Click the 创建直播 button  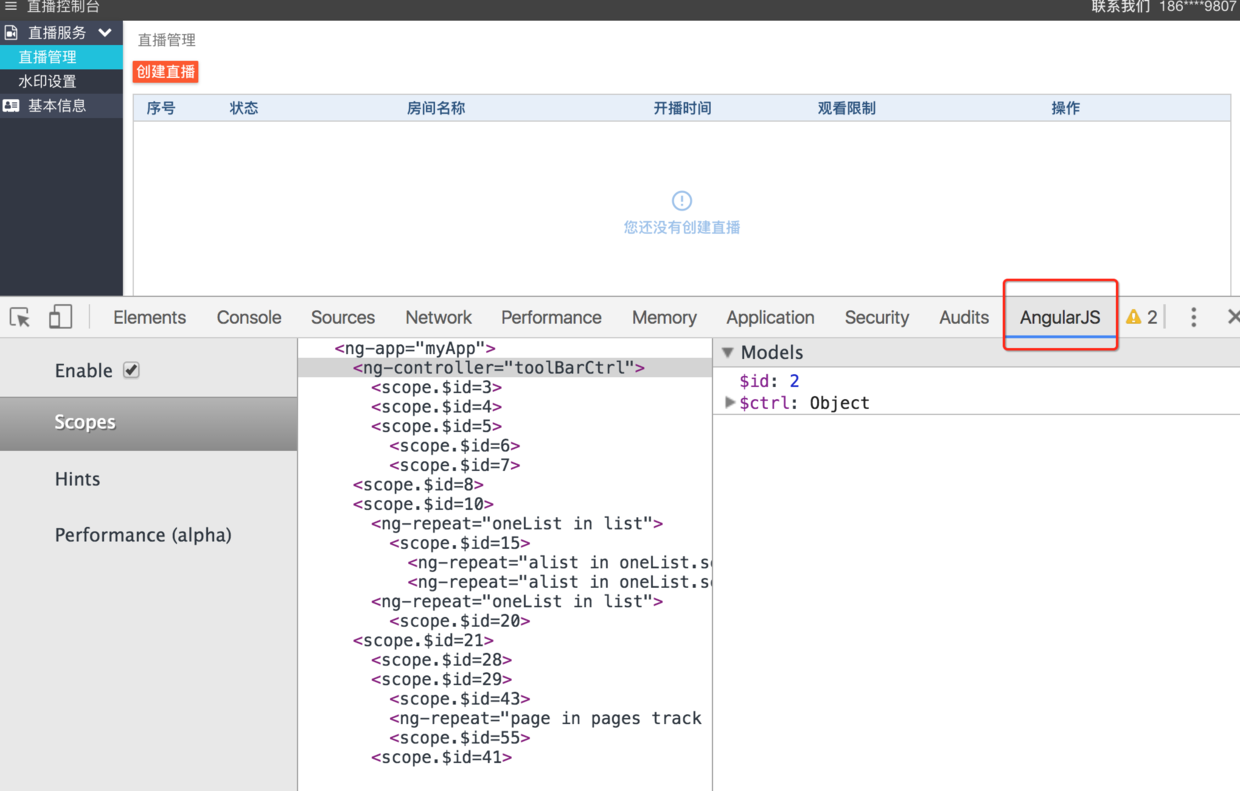166,72
